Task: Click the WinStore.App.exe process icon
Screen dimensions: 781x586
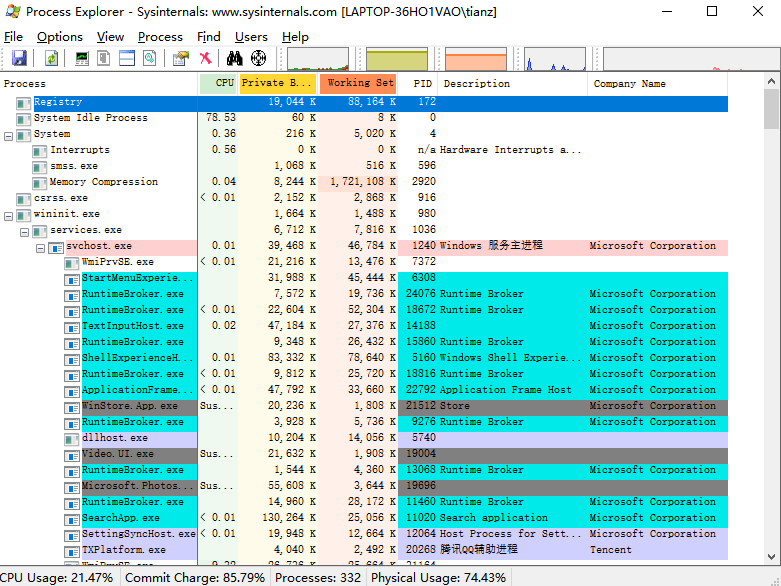Action: (72, 407)
